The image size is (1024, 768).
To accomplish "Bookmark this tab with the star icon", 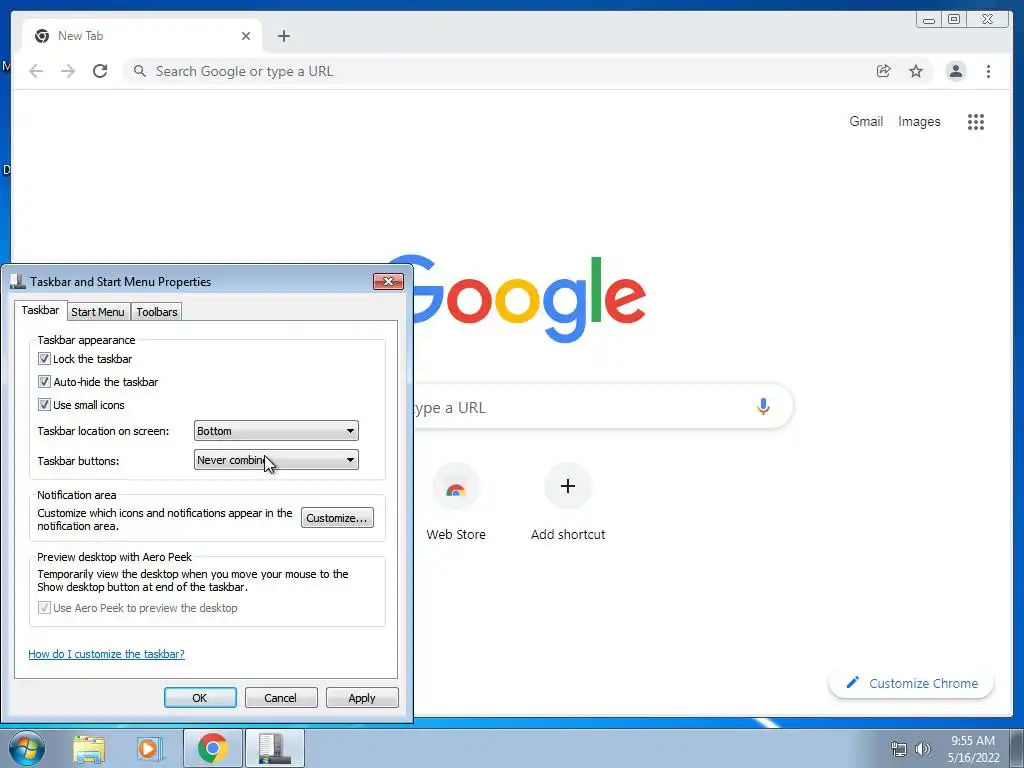I will pyautogui.click(x=916, y=71).
